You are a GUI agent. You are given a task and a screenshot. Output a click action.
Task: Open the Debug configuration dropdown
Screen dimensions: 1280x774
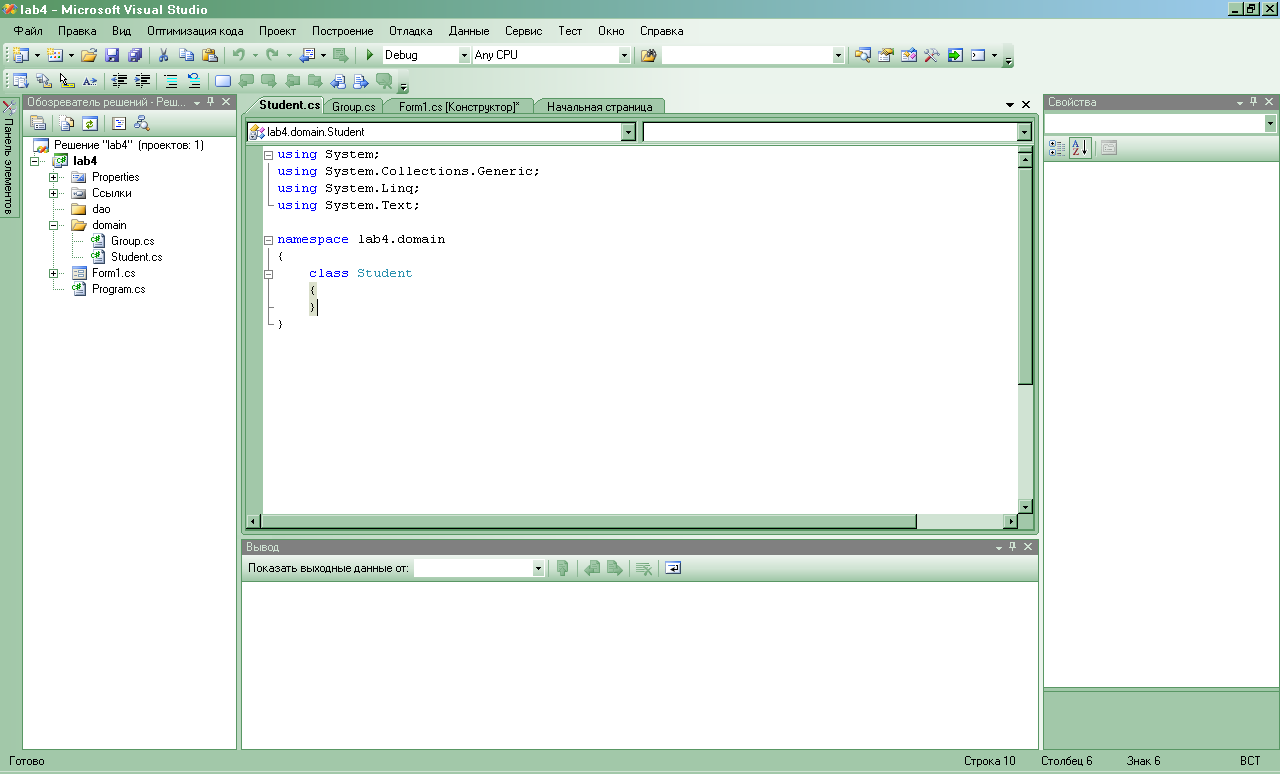[x=464, y=55]
